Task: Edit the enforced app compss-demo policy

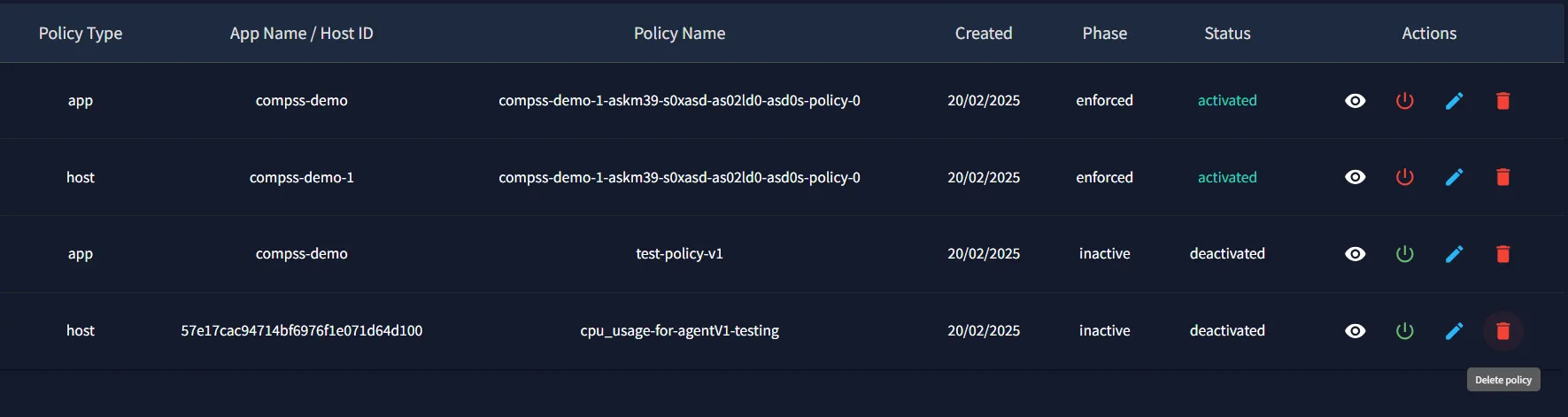Action: 1454,101
